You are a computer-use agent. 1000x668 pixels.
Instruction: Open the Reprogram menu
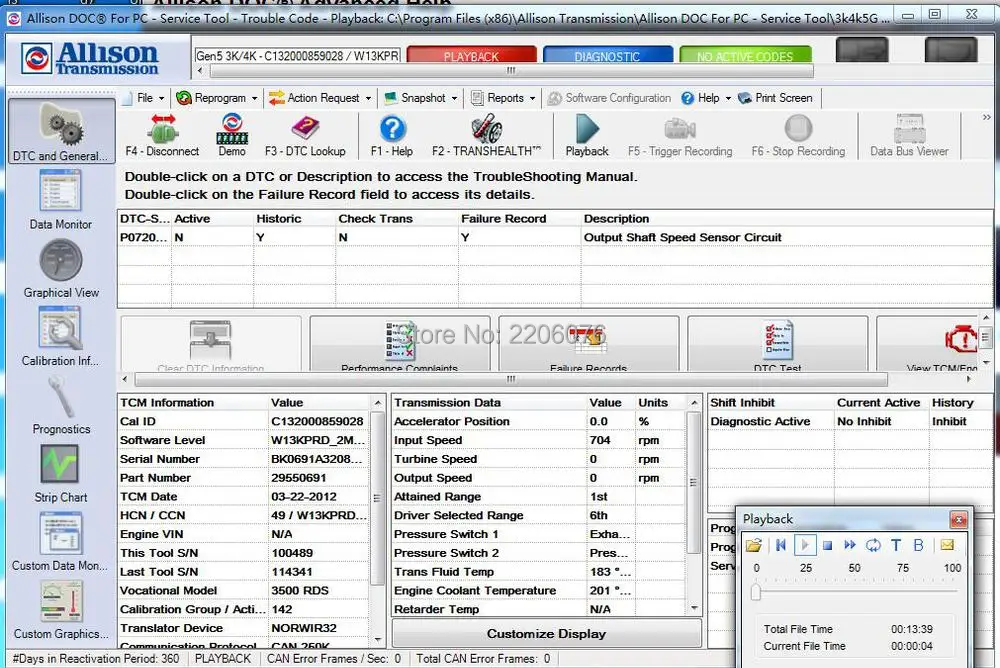tap(217, 98)
